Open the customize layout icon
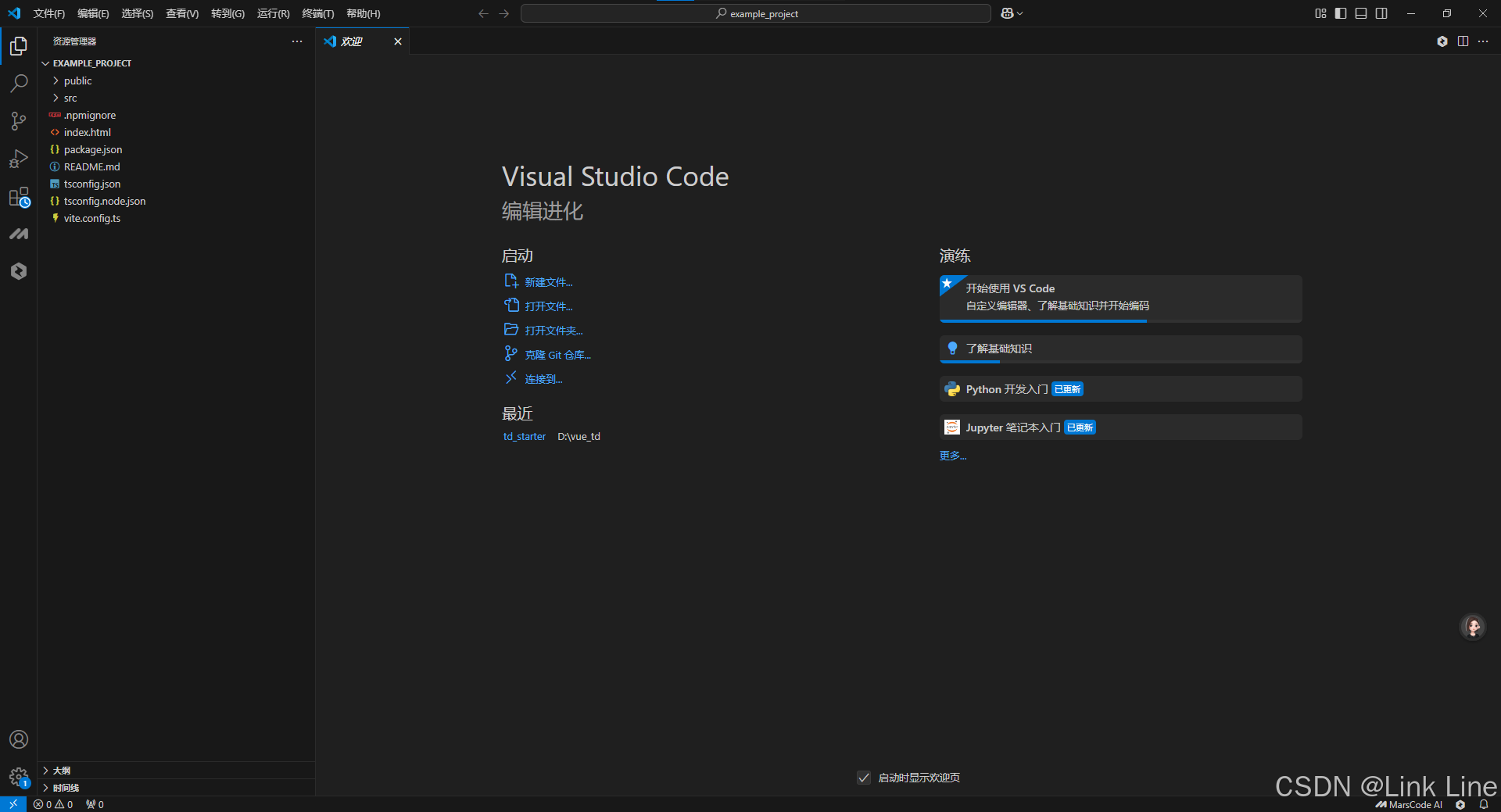1501x812 pixels. point(1320,13)
